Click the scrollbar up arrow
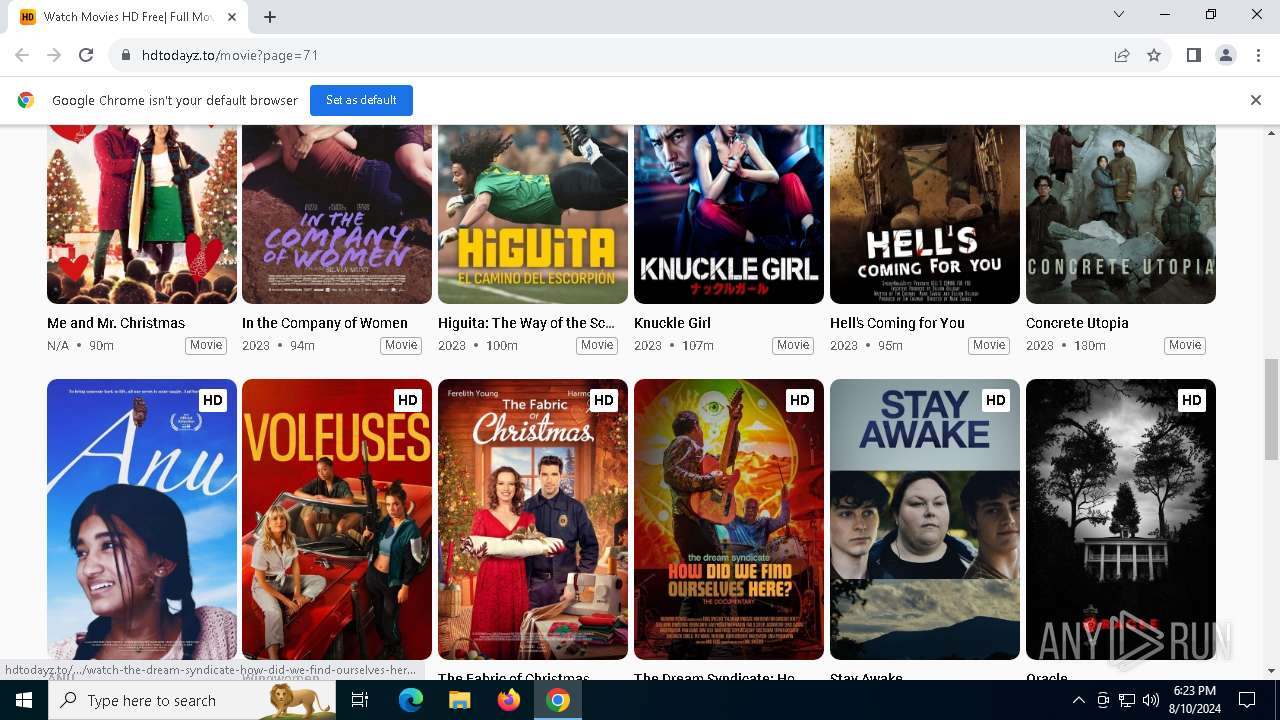This screenshot has width=1280, height=720. tap(1272, 133)
